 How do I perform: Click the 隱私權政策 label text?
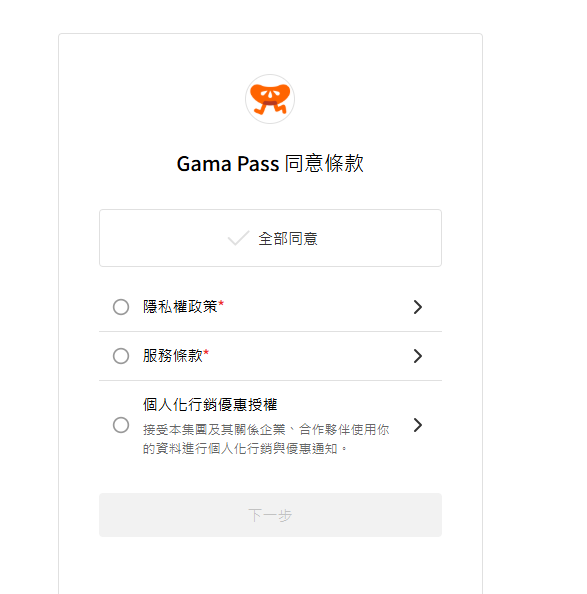click(x=180, y=307)
